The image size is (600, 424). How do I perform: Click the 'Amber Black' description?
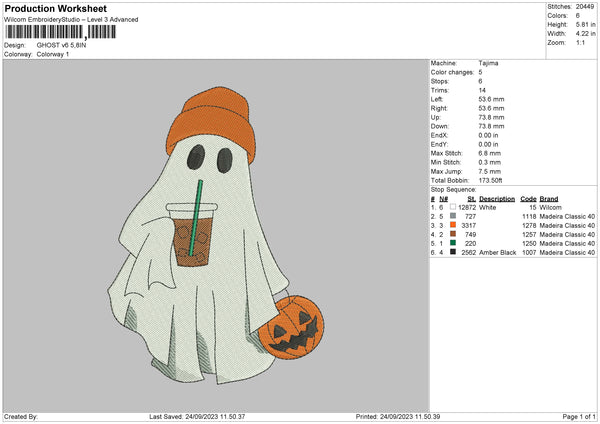497,253
